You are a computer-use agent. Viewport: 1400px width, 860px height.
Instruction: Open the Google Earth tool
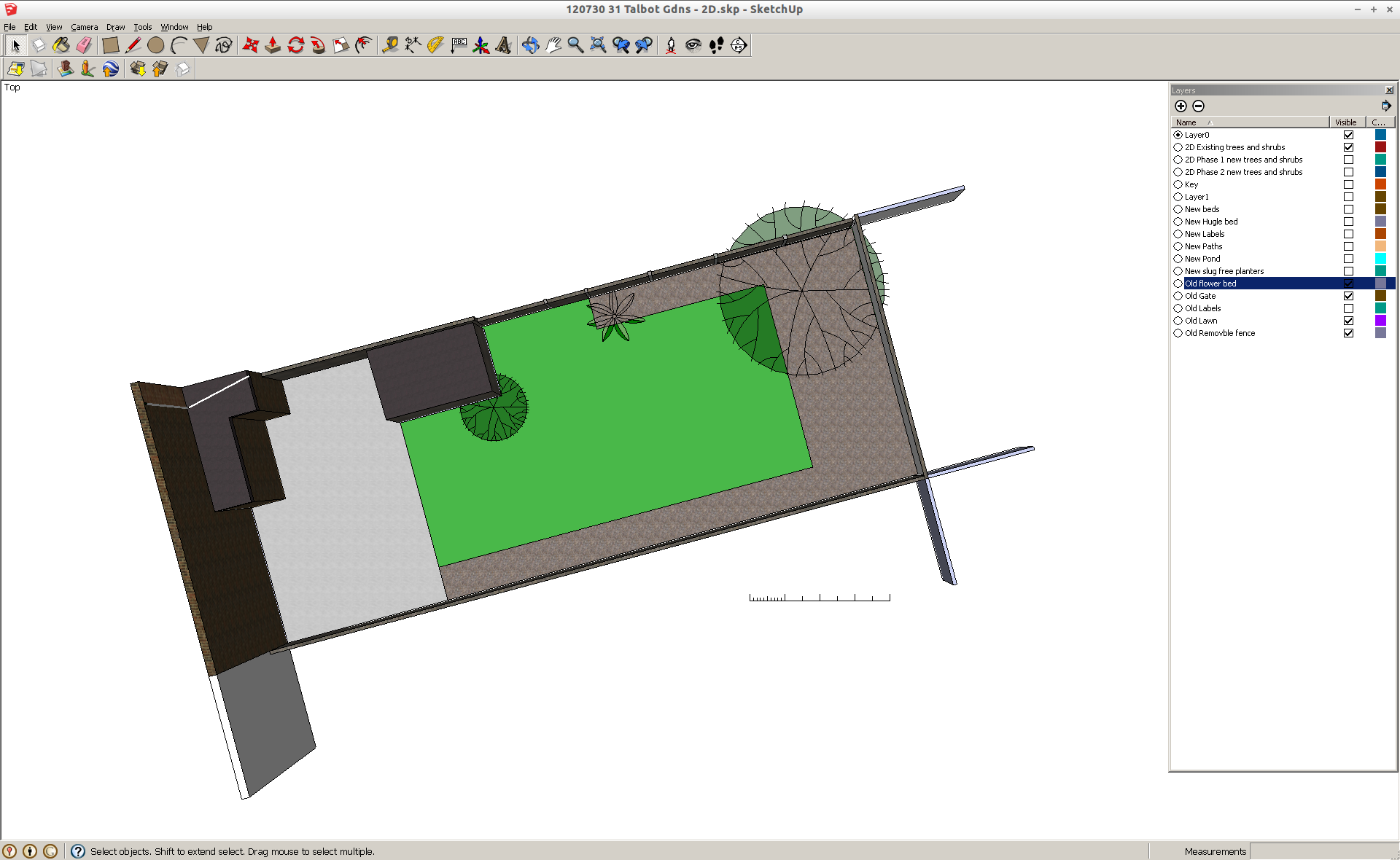[110, 69]
